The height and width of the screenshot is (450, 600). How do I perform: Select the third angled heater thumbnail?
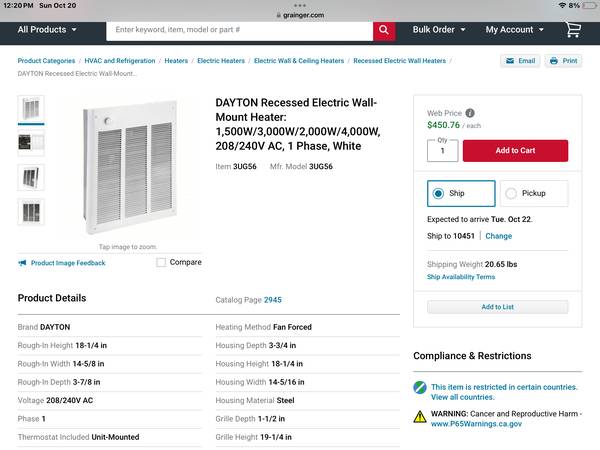[x=31, y=177]
